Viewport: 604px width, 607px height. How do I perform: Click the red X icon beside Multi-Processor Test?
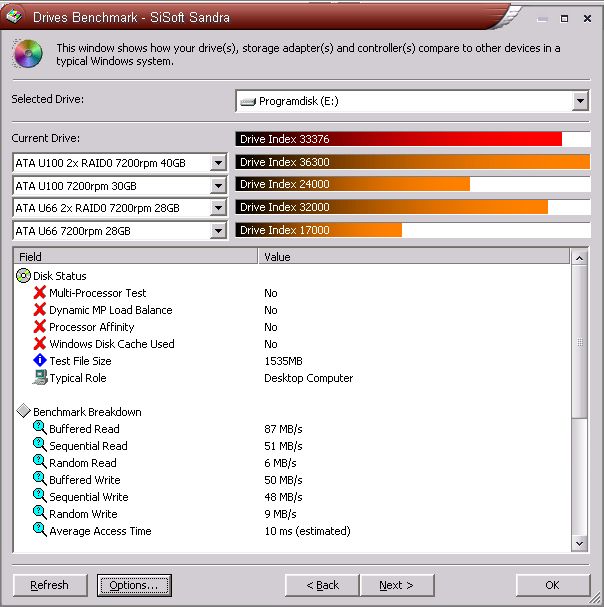pyautogui.click(x=40, y=293)
